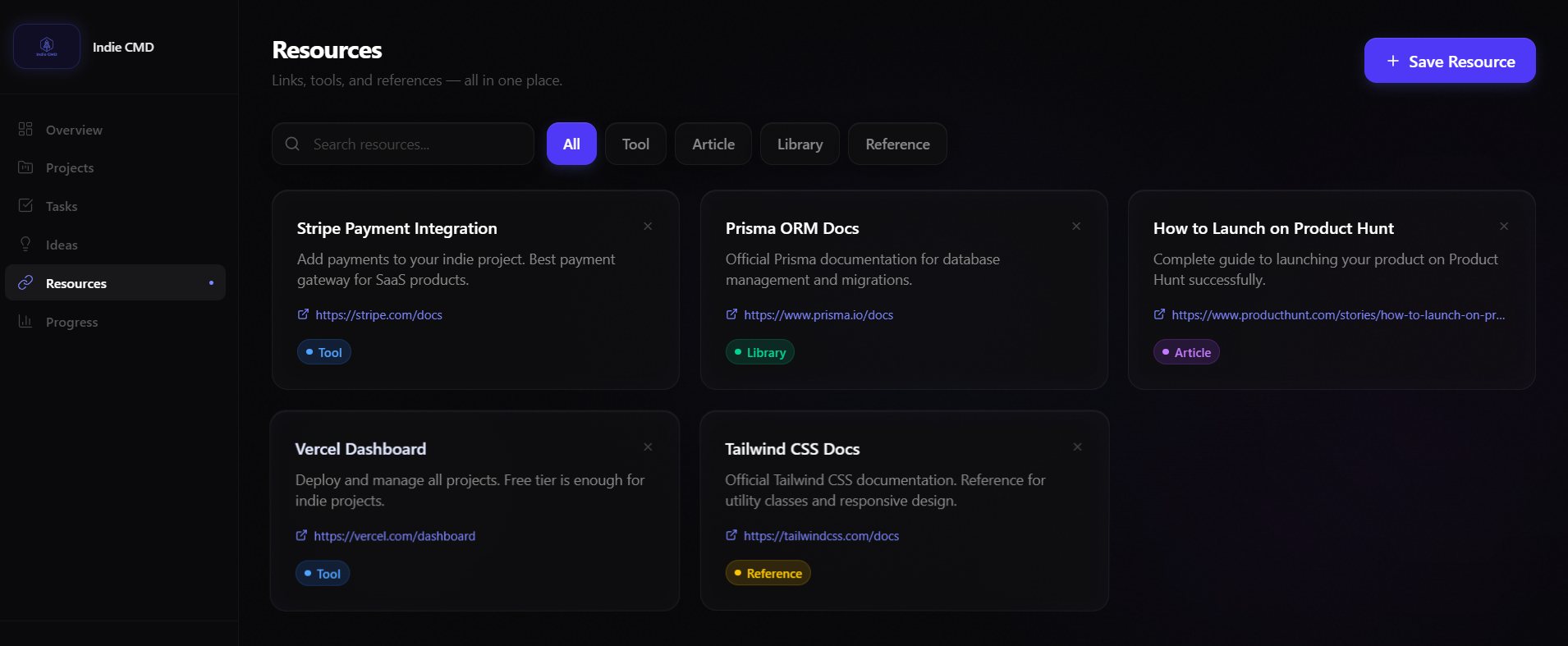1568x646 pixels.
Task: Click the Indie CMD logo icon
Action: click(47, 47)
